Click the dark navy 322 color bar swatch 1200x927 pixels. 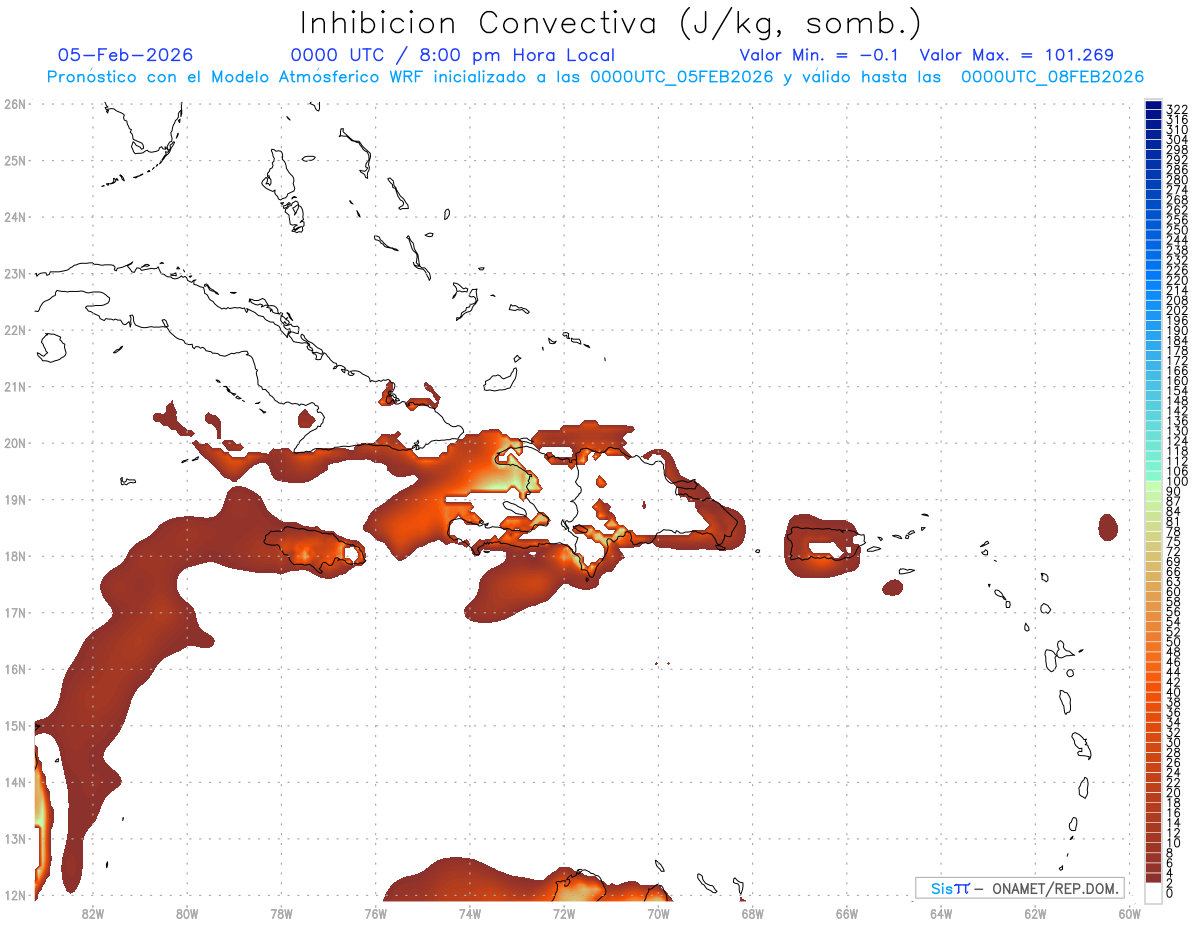[1154, 107]
